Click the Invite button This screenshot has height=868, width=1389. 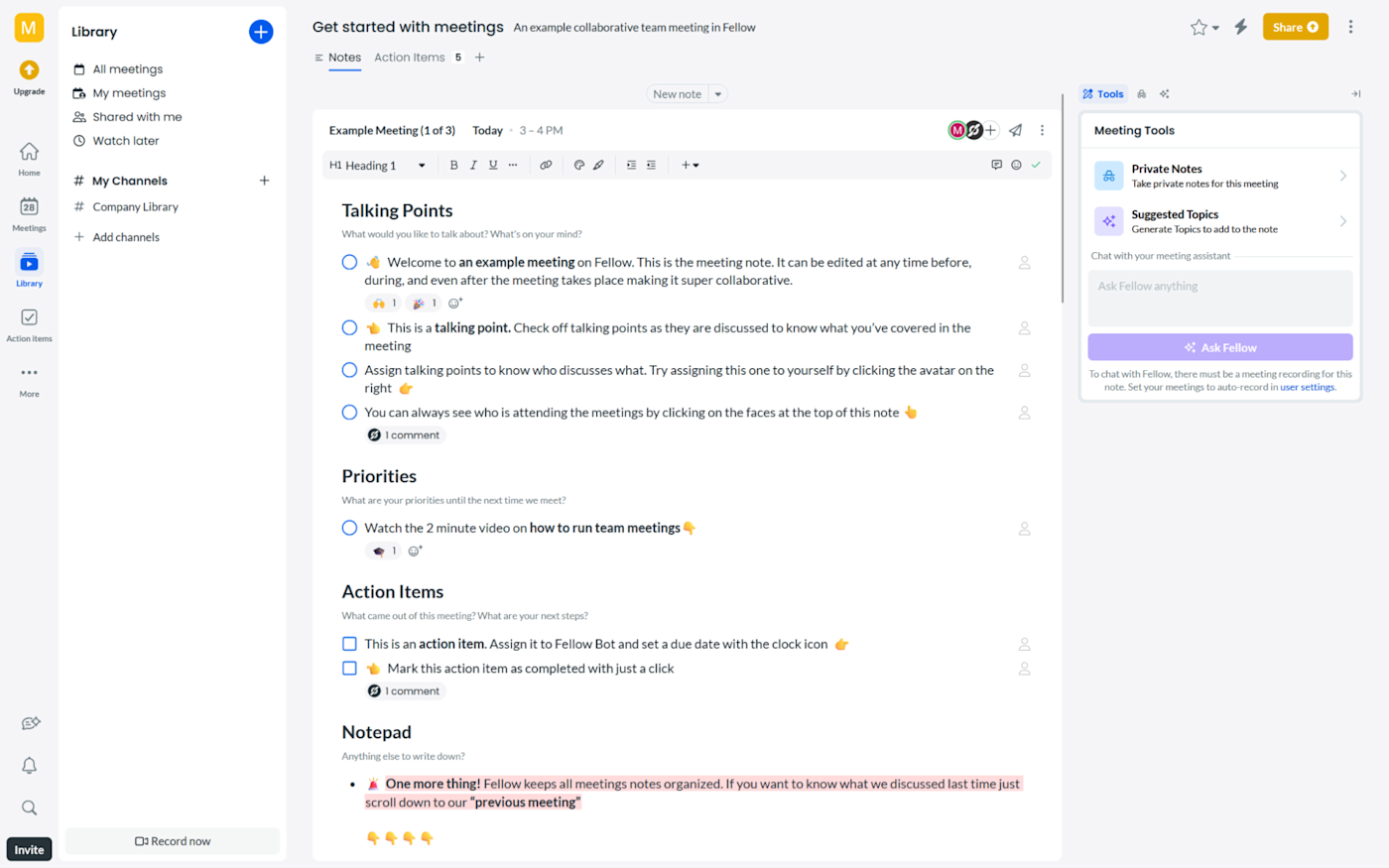[x=29, y=849]
